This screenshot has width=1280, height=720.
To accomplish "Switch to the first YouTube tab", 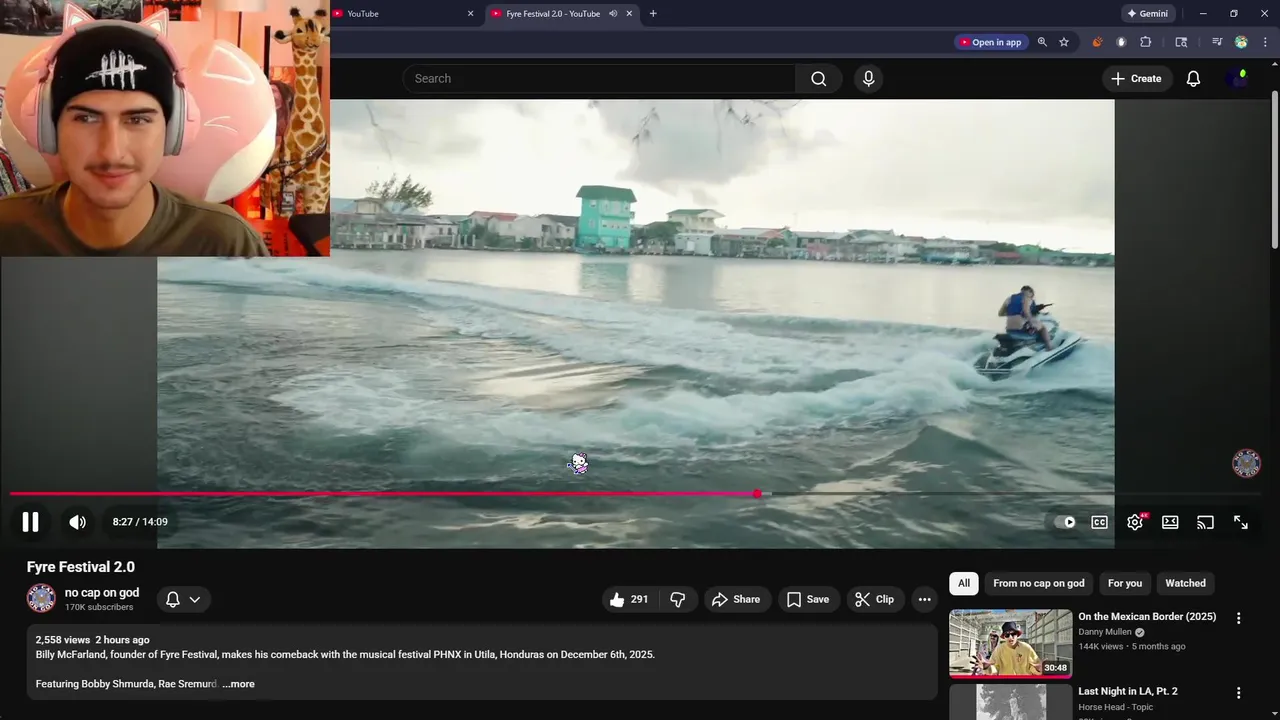I will click(400, 14).
